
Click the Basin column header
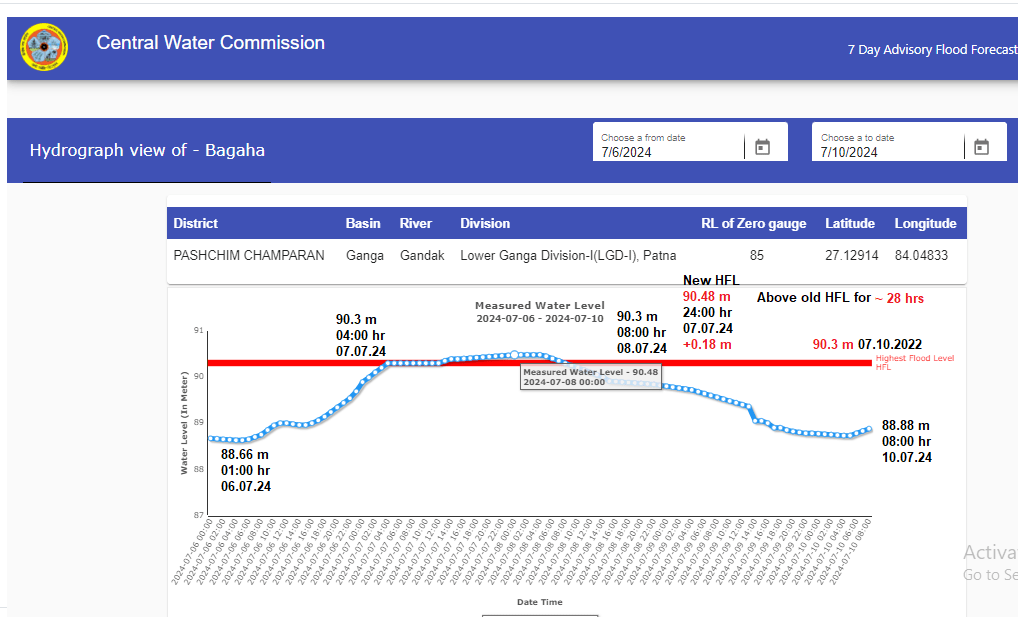[x=363, y=223]
